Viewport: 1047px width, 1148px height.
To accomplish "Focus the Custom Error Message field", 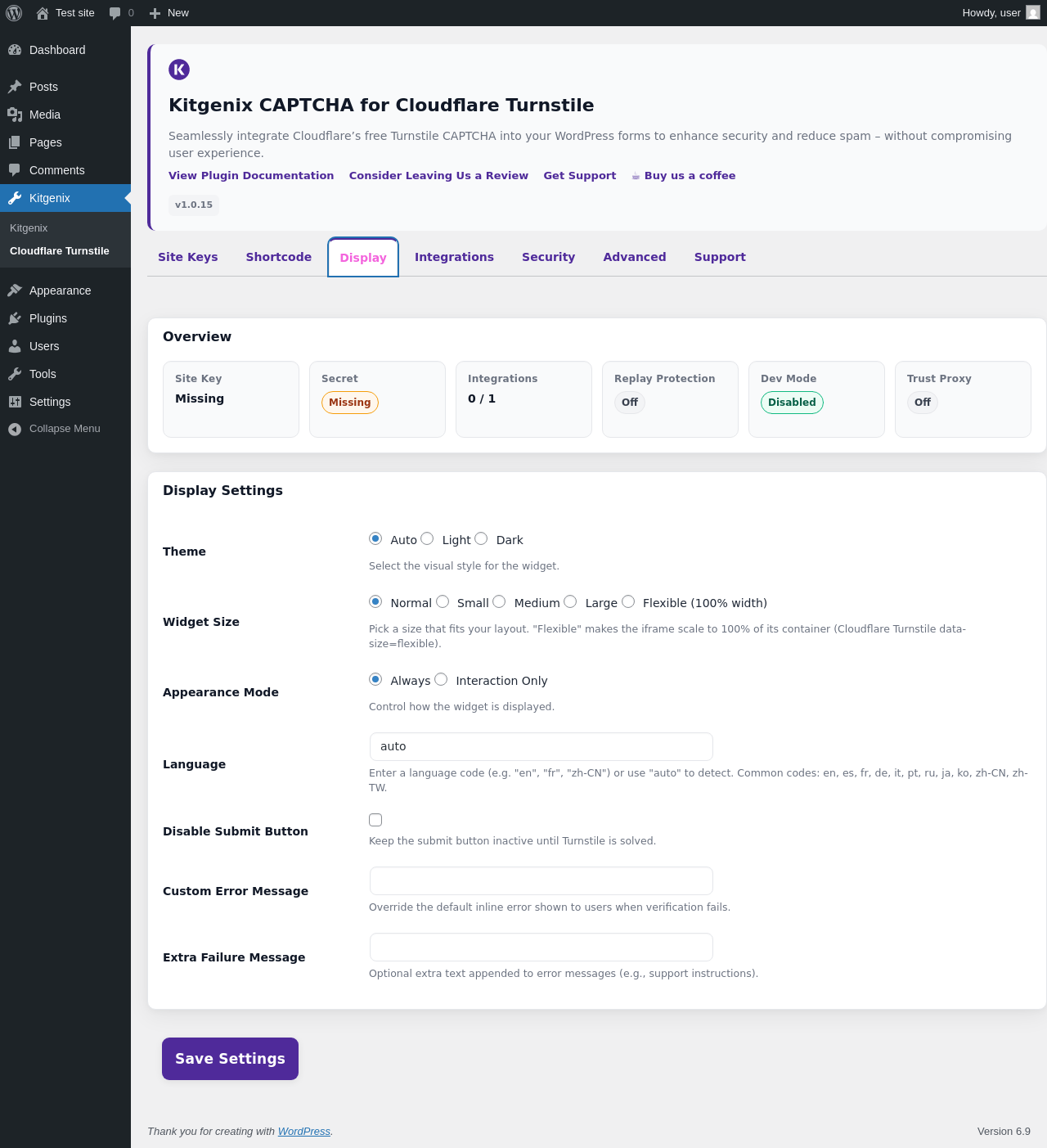I will coord(541,881).
